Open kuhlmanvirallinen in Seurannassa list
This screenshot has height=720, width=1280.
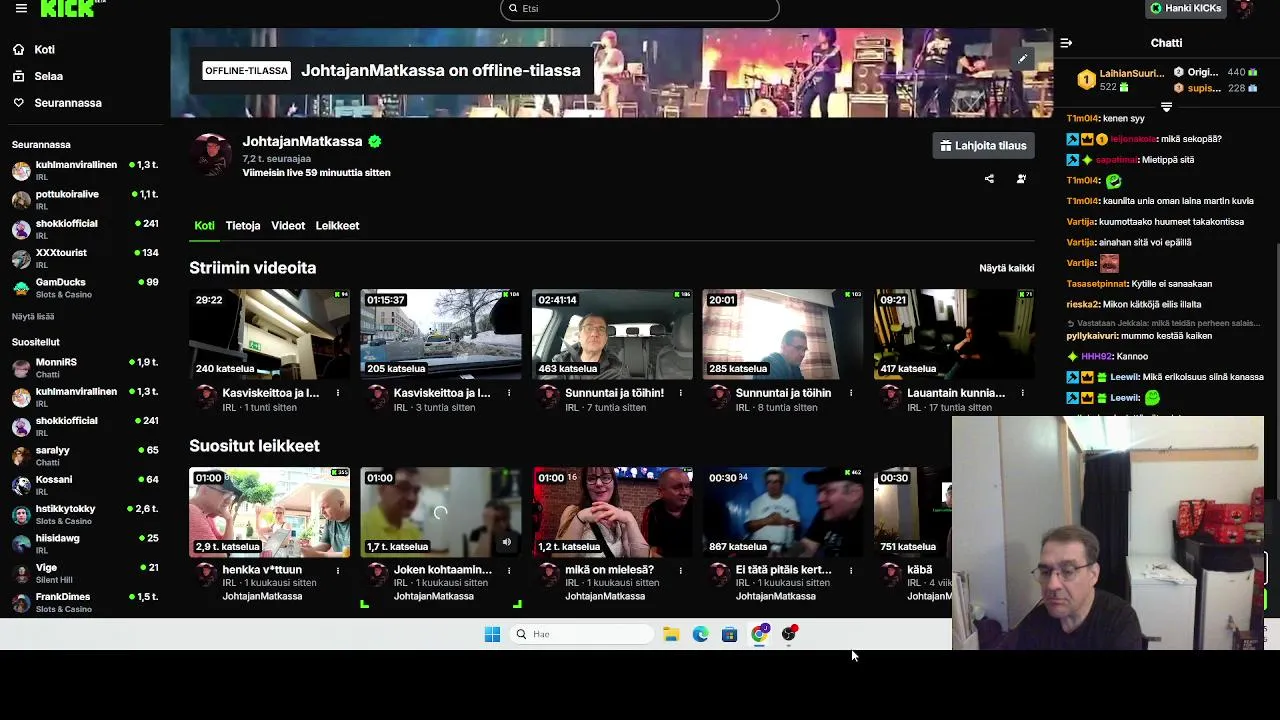[85, 171]
